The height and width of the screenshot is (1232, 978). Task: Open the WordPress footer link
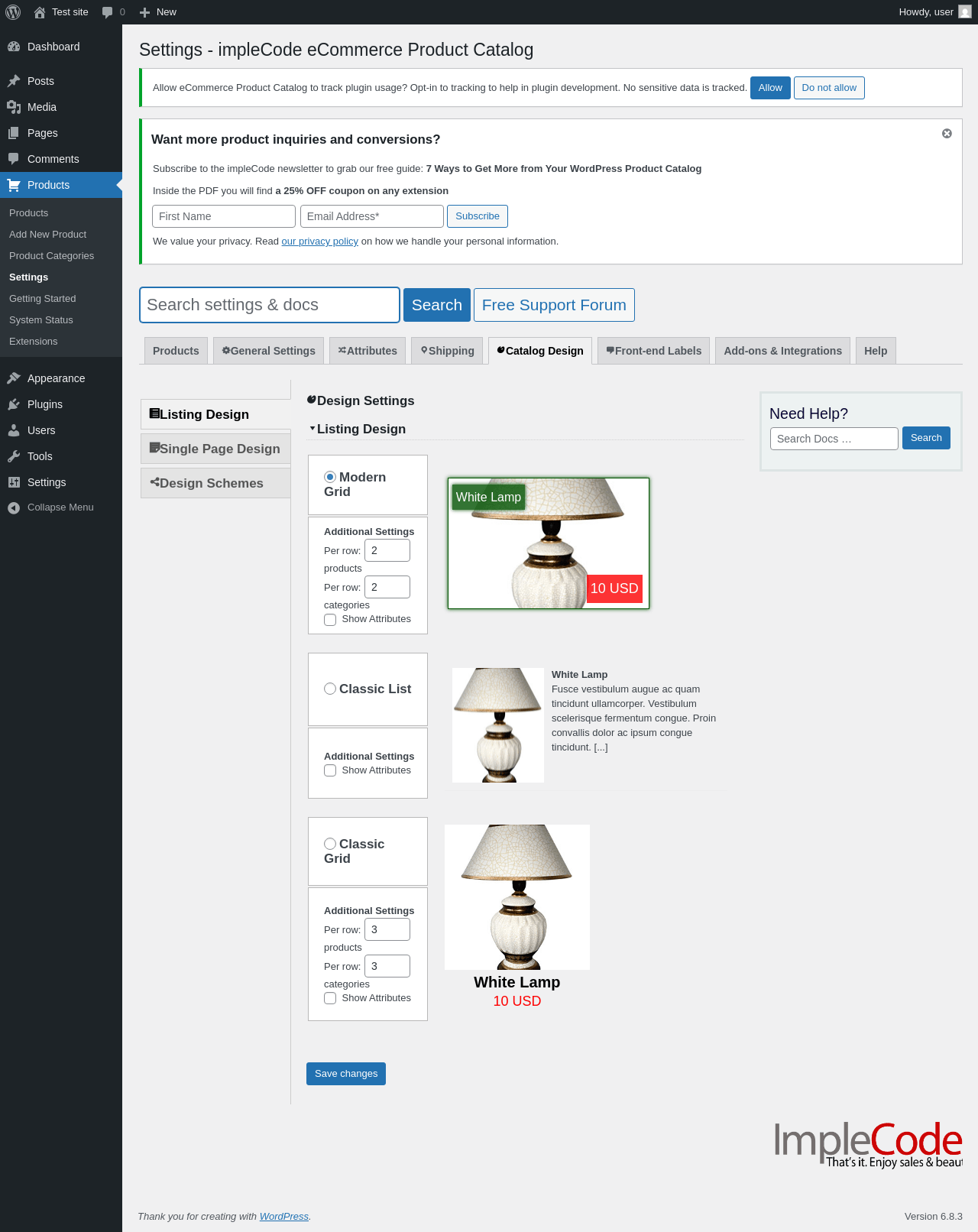coord(284,1217)
